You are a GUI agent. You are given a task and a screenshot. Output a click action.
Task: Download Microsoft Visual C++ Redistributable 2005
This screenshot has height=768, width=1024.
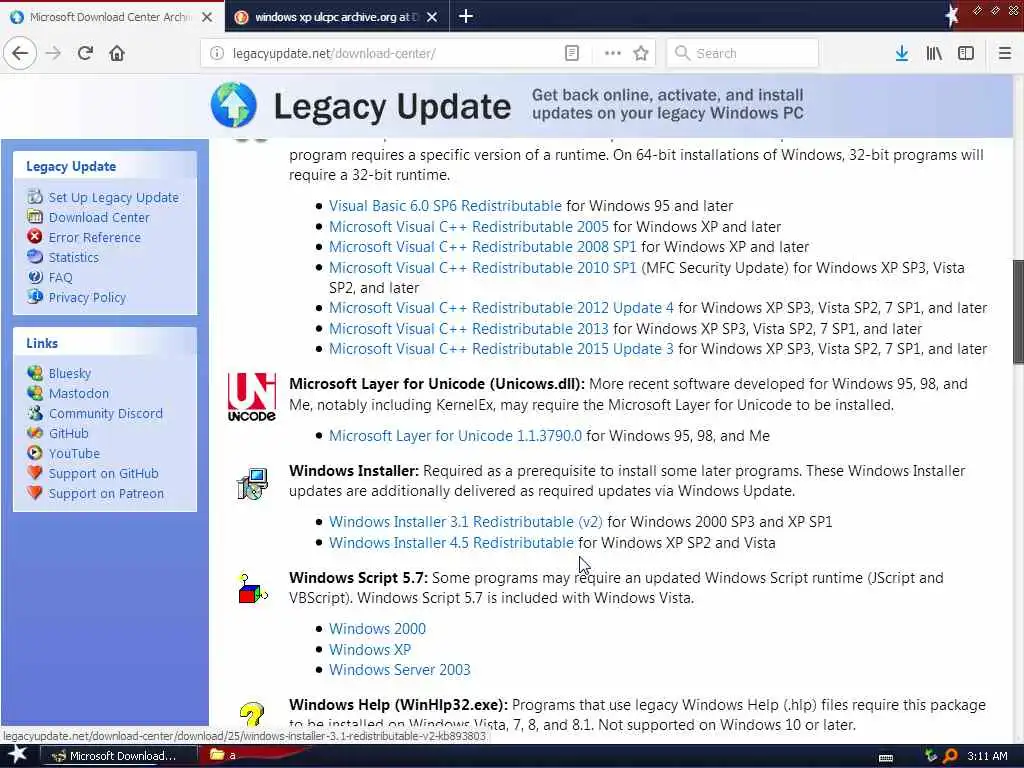469,227
